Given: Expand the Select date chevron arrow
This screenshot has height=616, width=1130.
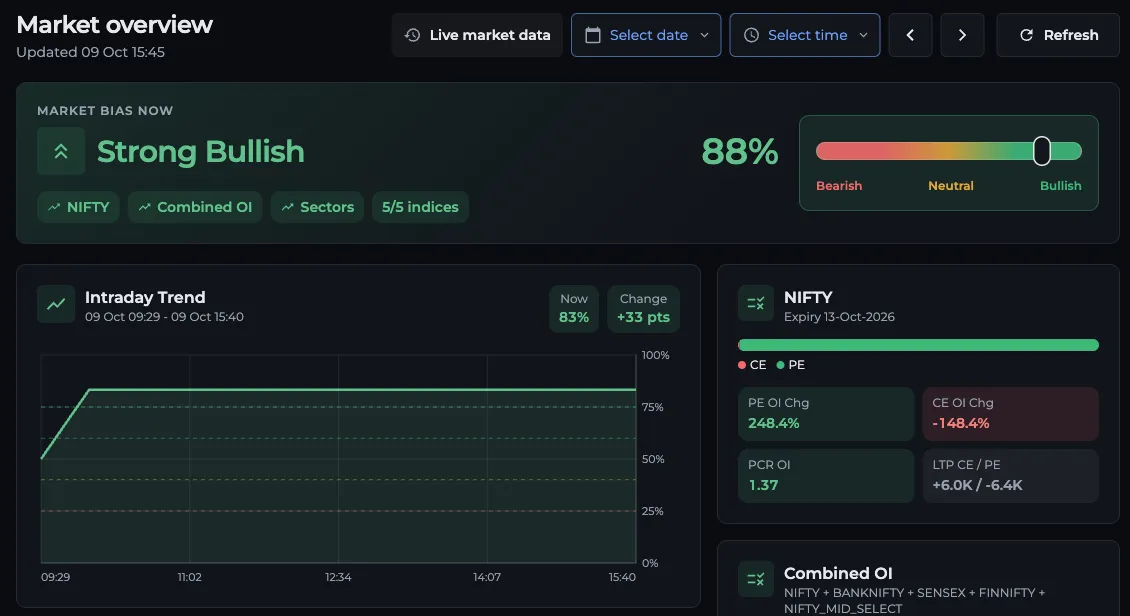Looking at the screenshot, I should 704,35.
